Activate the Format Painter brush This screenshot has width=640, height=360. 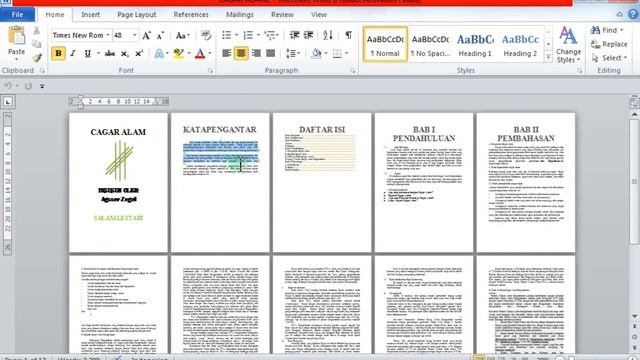(37, 58)
